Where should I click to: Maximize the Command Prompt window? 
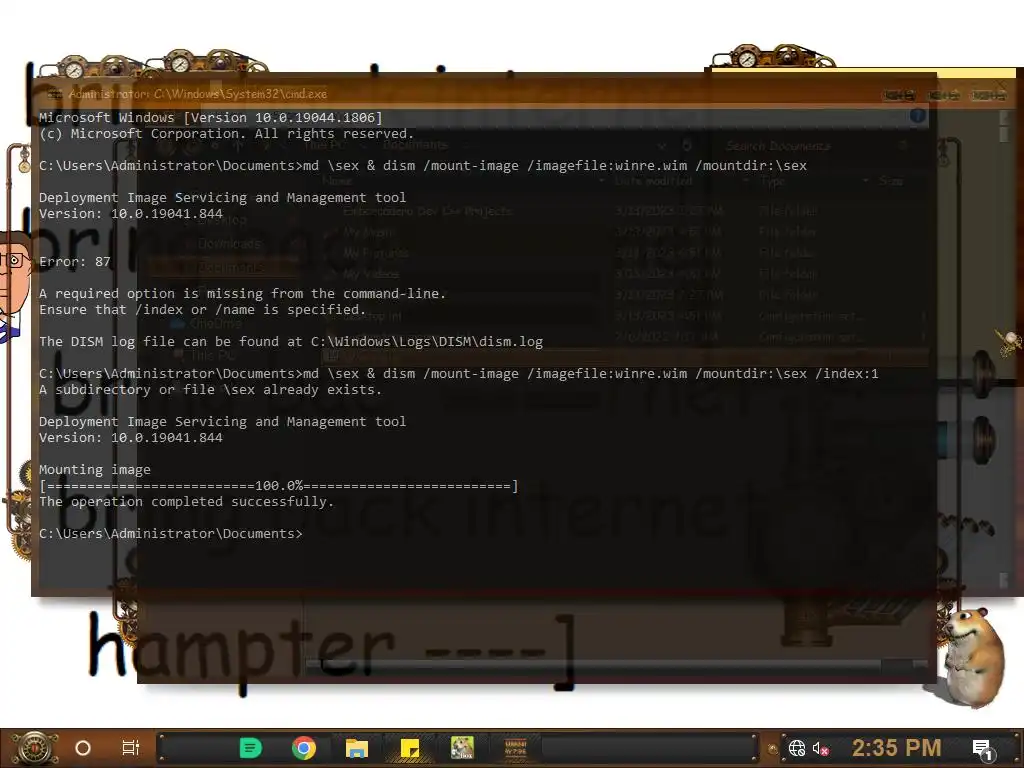tap(944, 95)
